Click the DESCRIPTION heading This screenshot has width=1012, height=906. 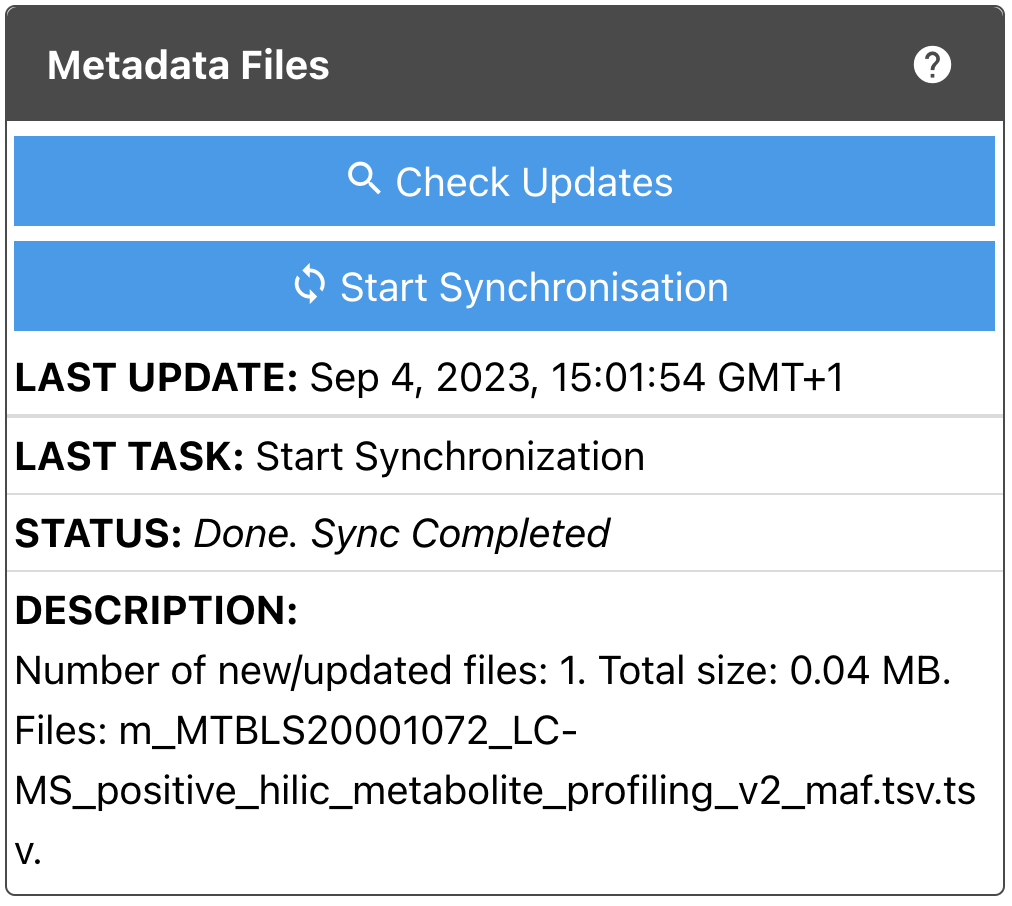(156, 610)
